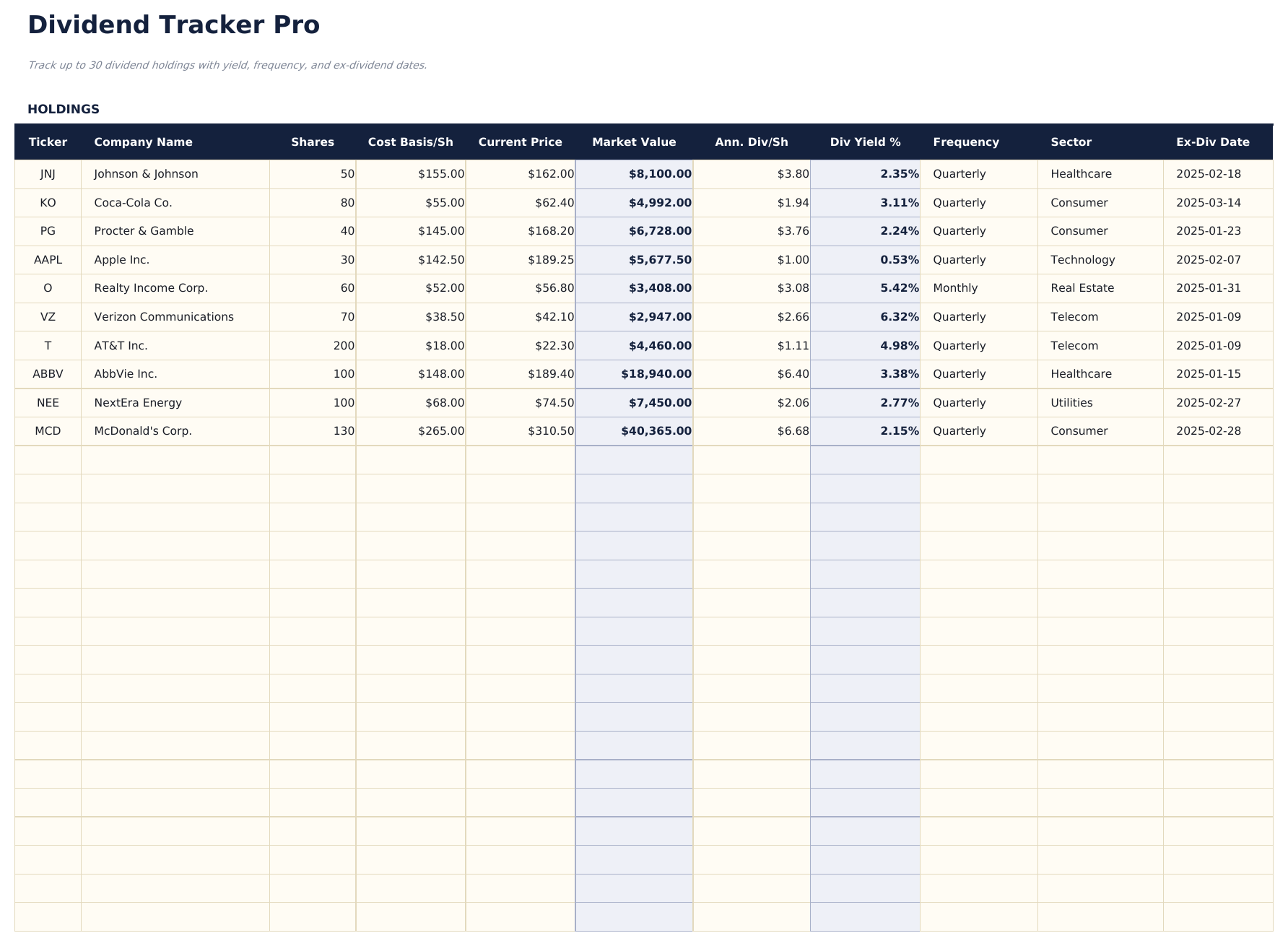Viewport: 1288px width, 946px height.
Task: Click the Sector column header
Action: pyautogui.click(x=1071, y=142)
